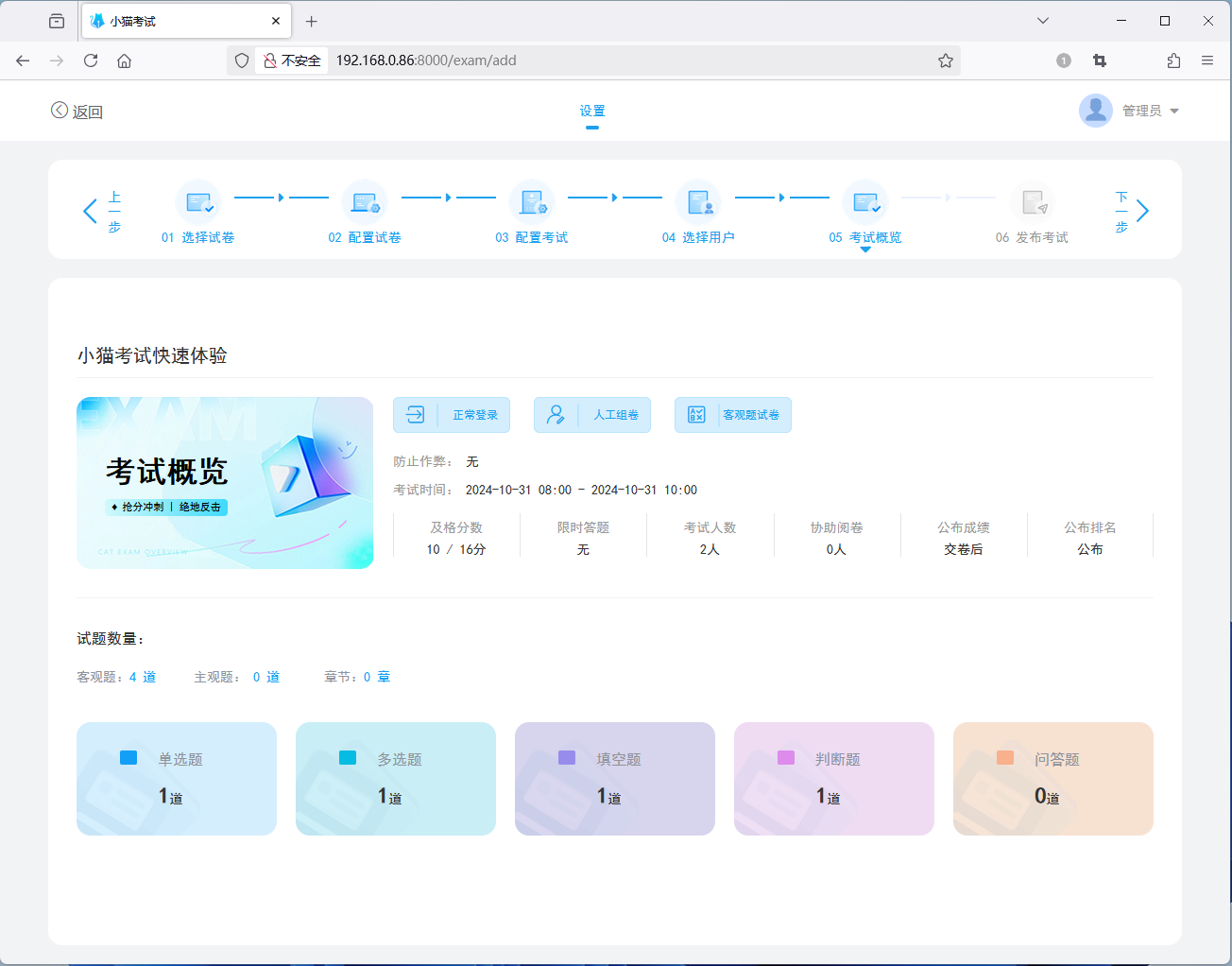Close the 小猫考试 browser tab
The height and width of the screenshot is (966, 1232).
pos(276,21)
